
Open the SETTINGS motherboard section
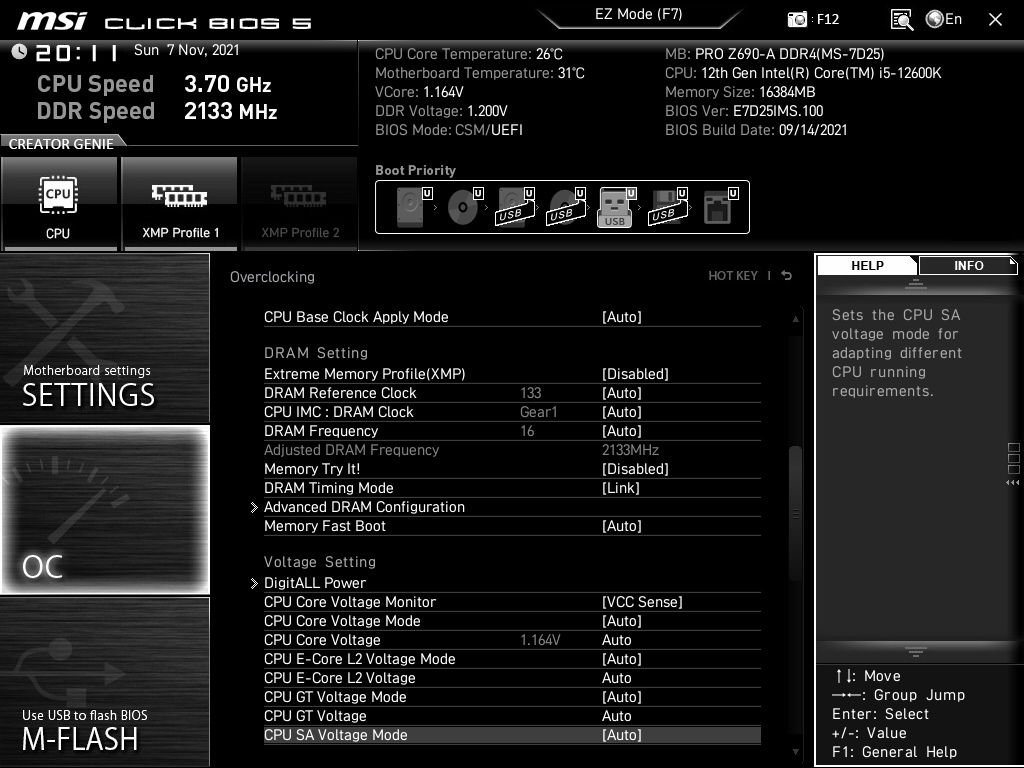point(105,338)
